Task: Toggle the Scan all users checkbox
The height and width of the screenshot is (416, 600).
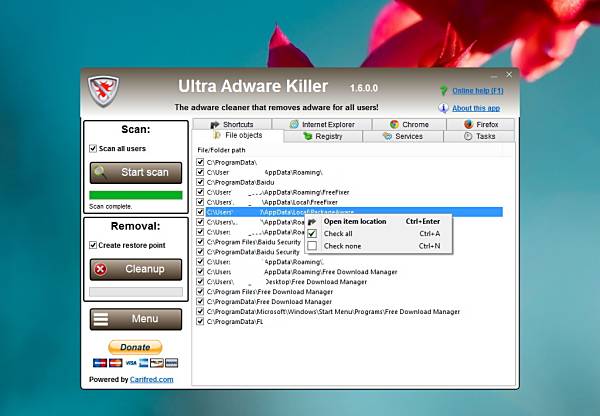Action: 93,148
